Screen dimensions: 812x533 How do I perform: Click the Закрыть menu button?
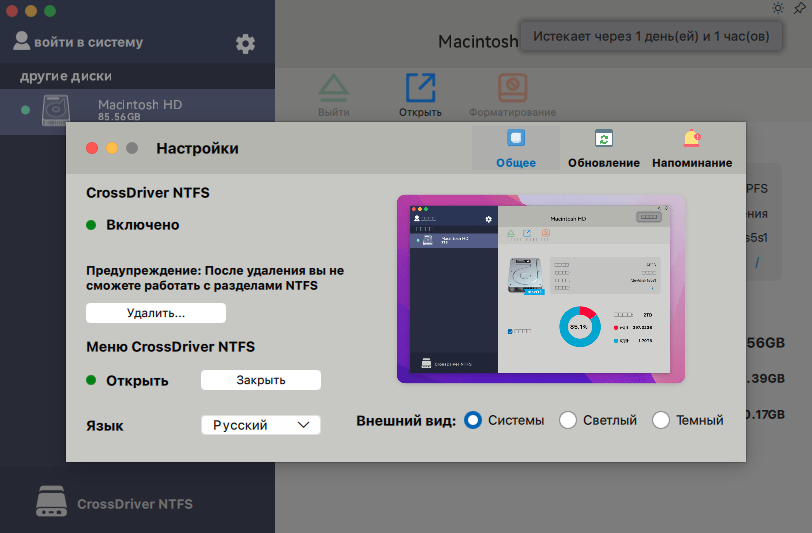[261, 380]
